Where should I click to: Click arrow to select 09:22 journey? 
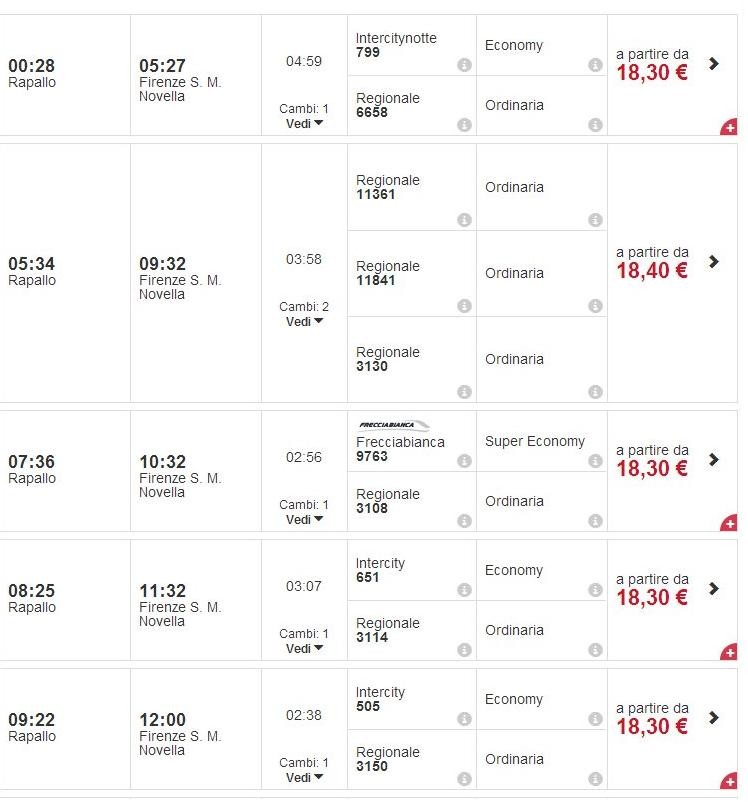tap(714, 717)
